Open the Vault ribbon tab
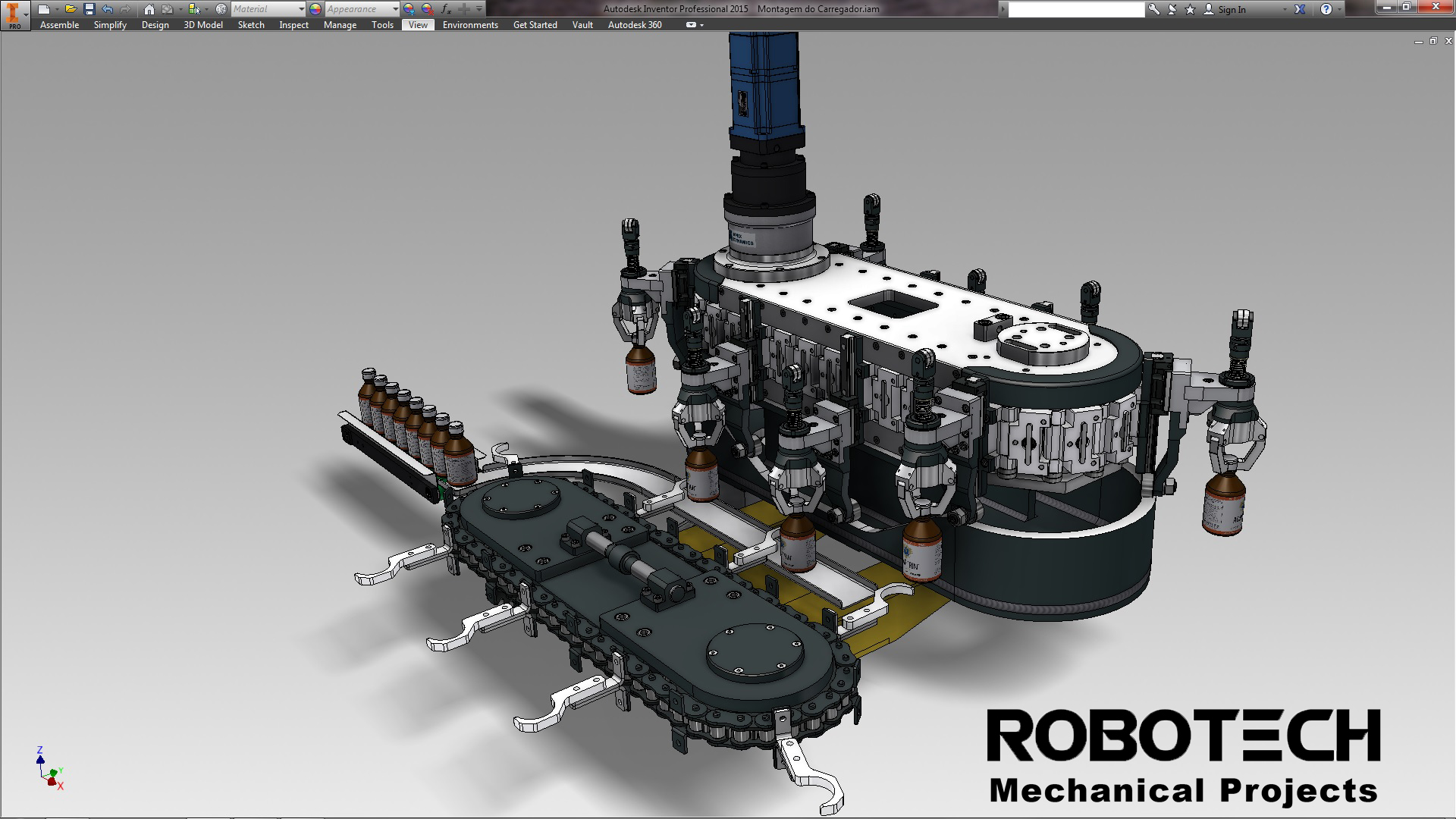This screenshot has height=819, width=1456. (582, 25)
